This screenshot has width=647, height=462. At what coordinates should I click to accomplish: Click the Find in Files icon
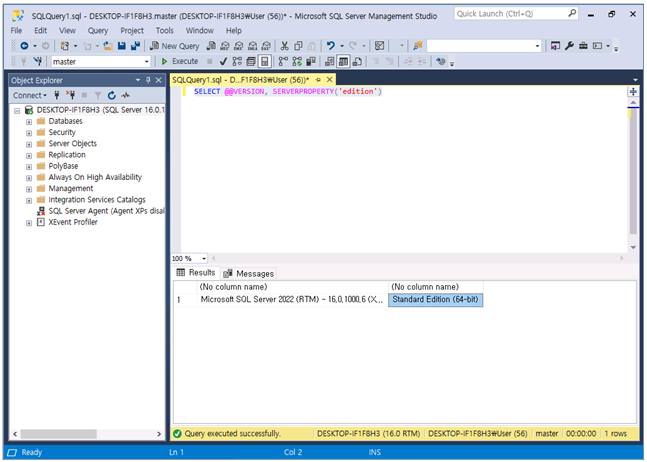tap(418, 46)
